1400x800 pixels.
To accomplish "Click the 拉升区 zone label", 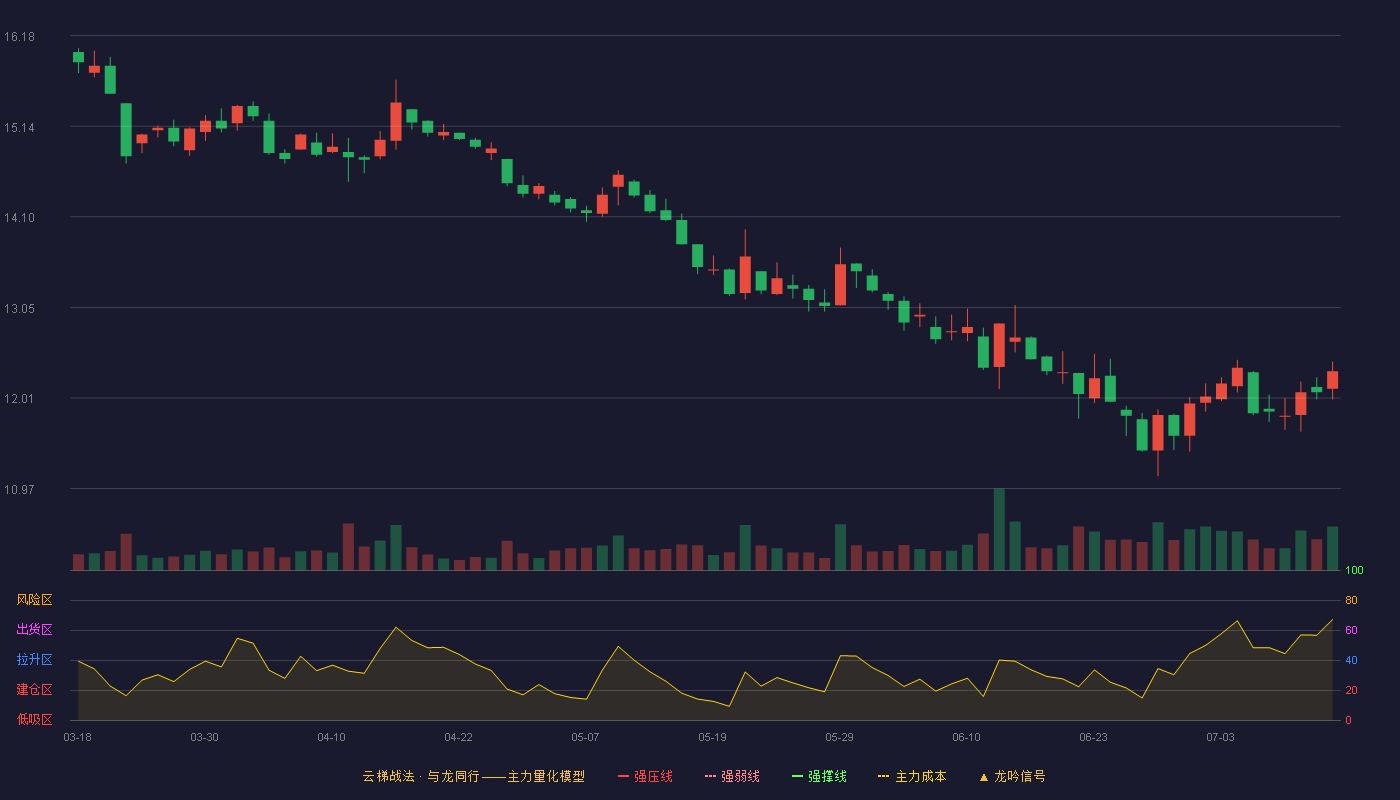I will (34, 660).
